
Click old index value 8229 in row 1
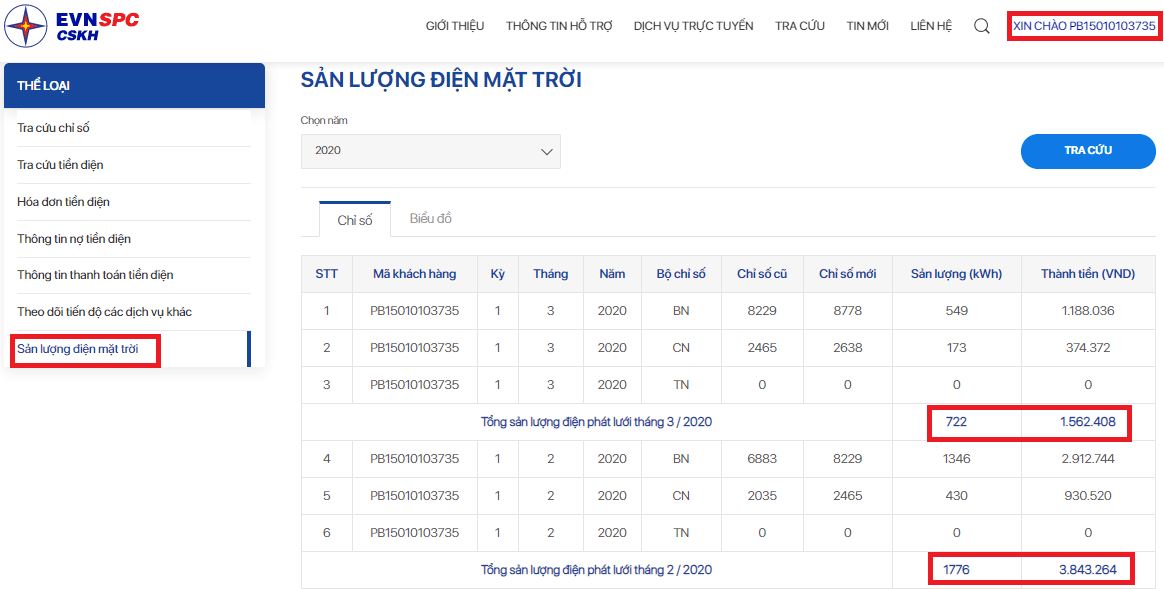coord(762,311)
